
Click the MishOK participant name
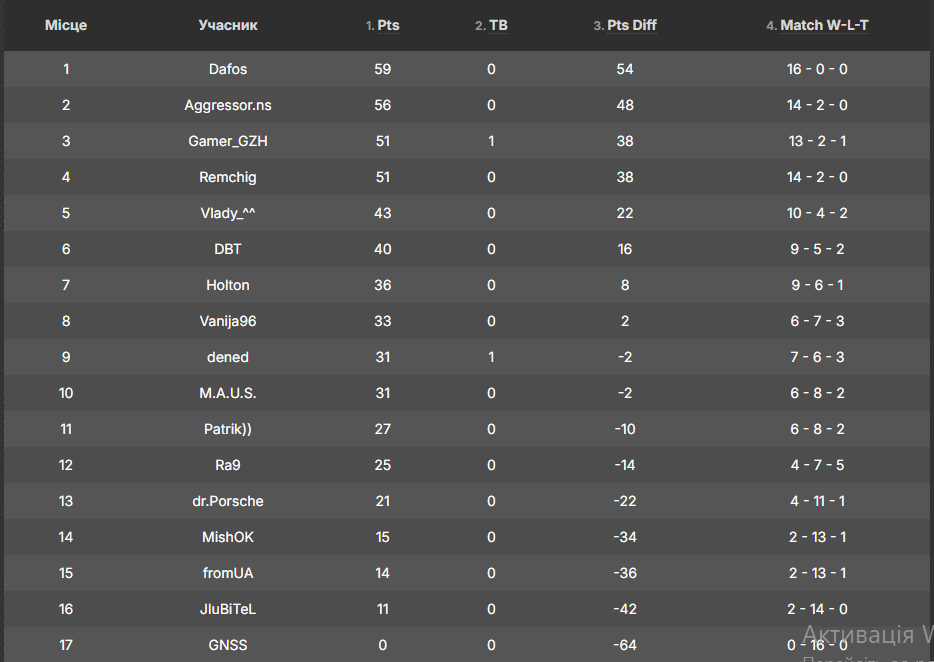point(228,537)
